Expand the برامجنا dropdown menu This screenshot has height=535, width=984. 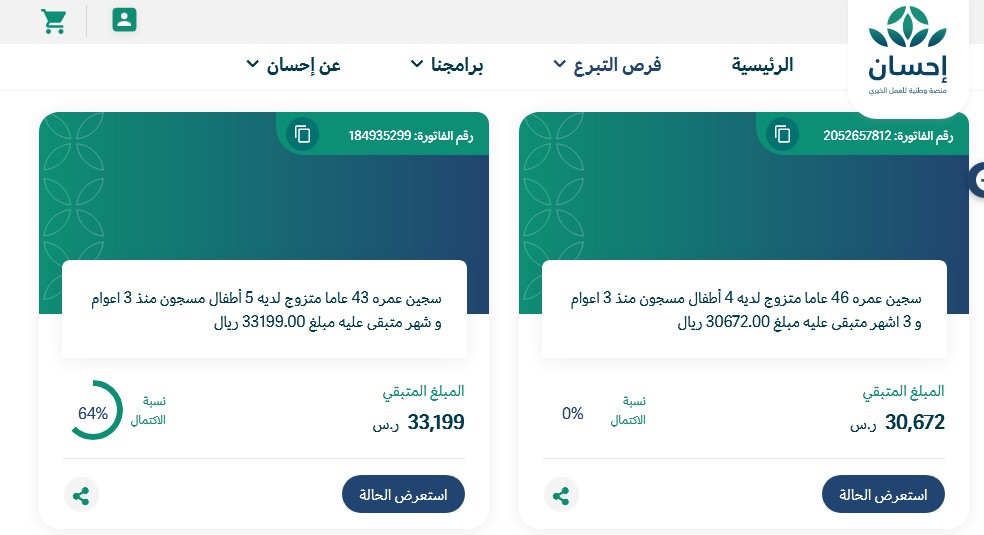(x=447, y=65)
